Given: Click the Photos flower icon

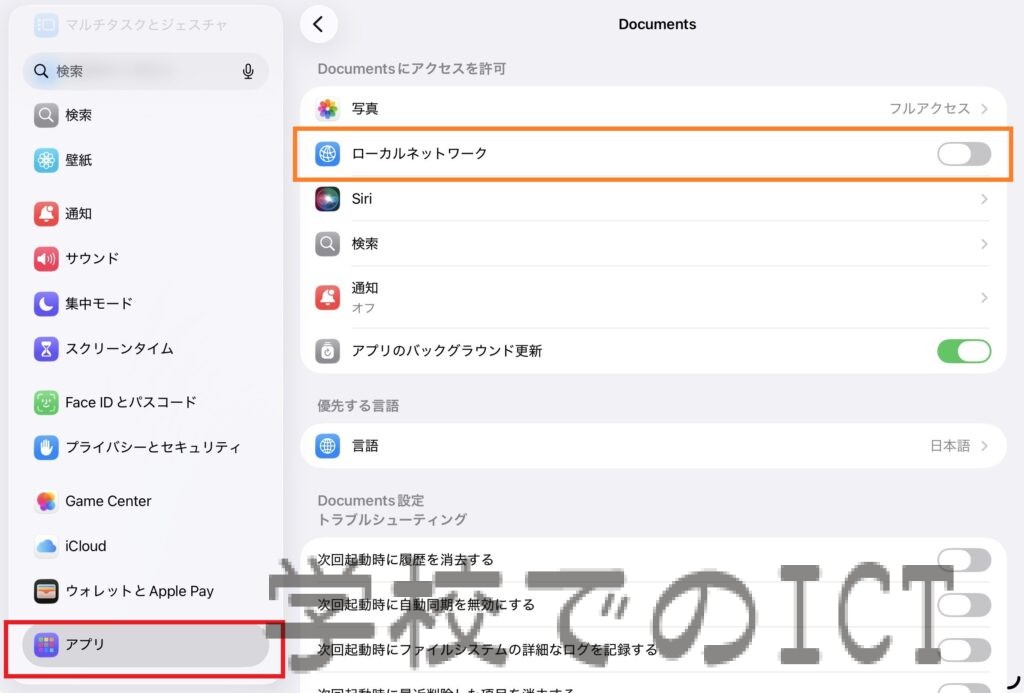Looking at the screenshot, I should click(328, 109).
